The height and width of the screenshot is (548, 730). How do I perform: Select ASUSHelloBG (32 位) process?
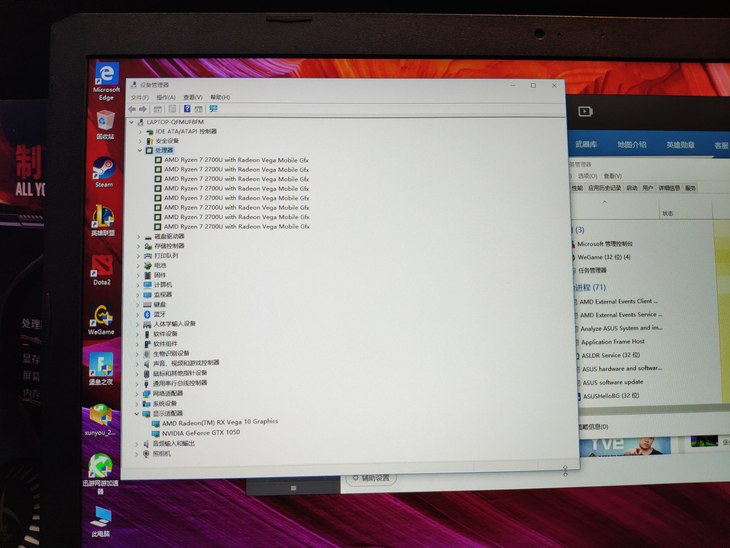(611, 396)
